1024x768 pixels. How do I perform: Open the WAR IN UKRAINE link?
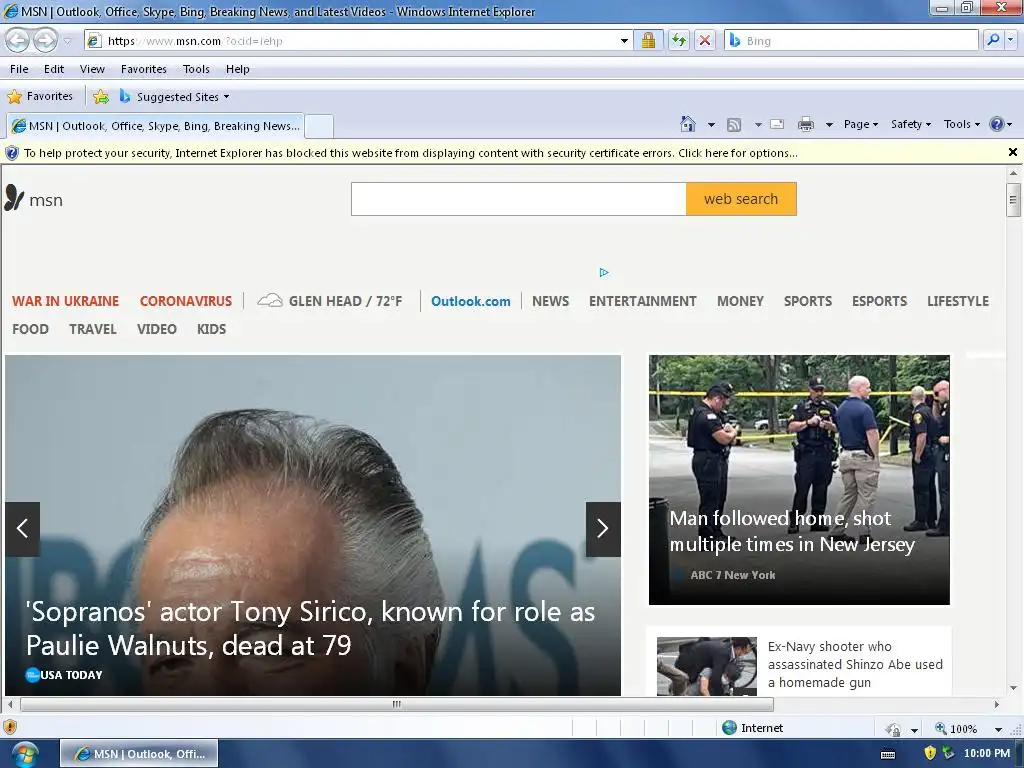(x=65, y=301)
